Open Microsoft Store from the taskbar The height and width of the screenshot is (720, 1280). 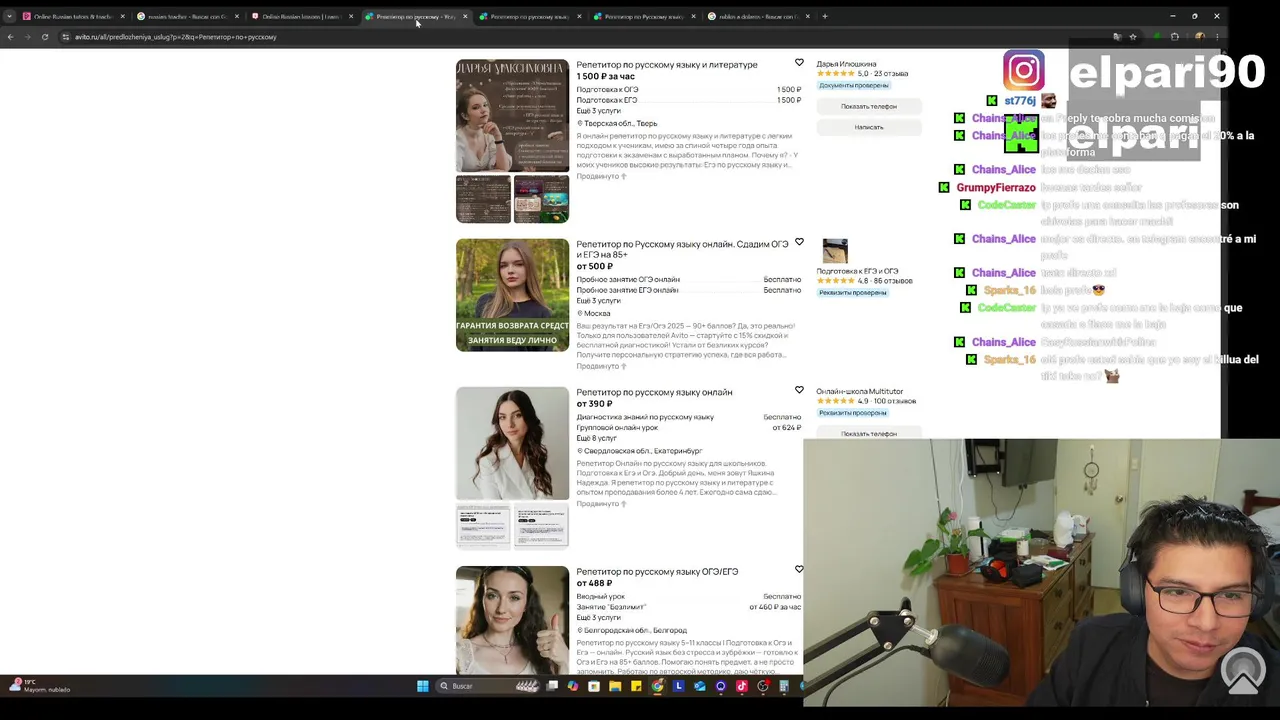pos(594,686)
